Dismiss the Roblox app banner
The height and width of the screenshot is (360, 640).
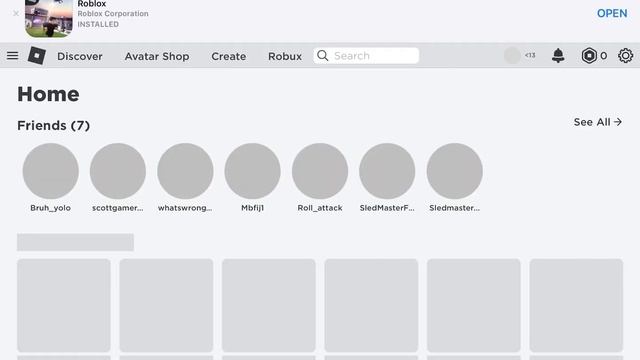click(16, 13)
